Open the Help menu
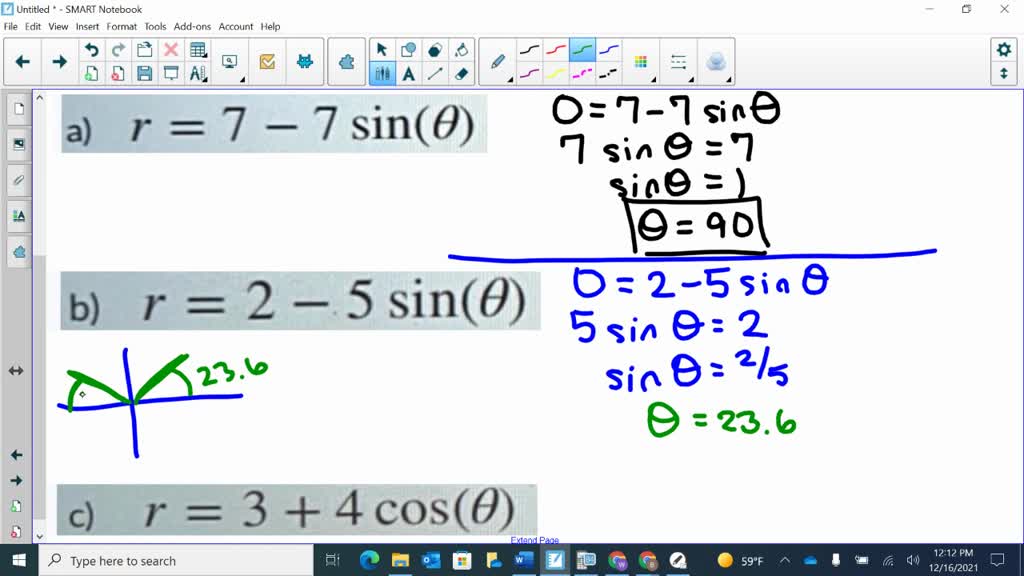Image resolution: width=1024 pixels, height=576 pixels. (270, 27)
